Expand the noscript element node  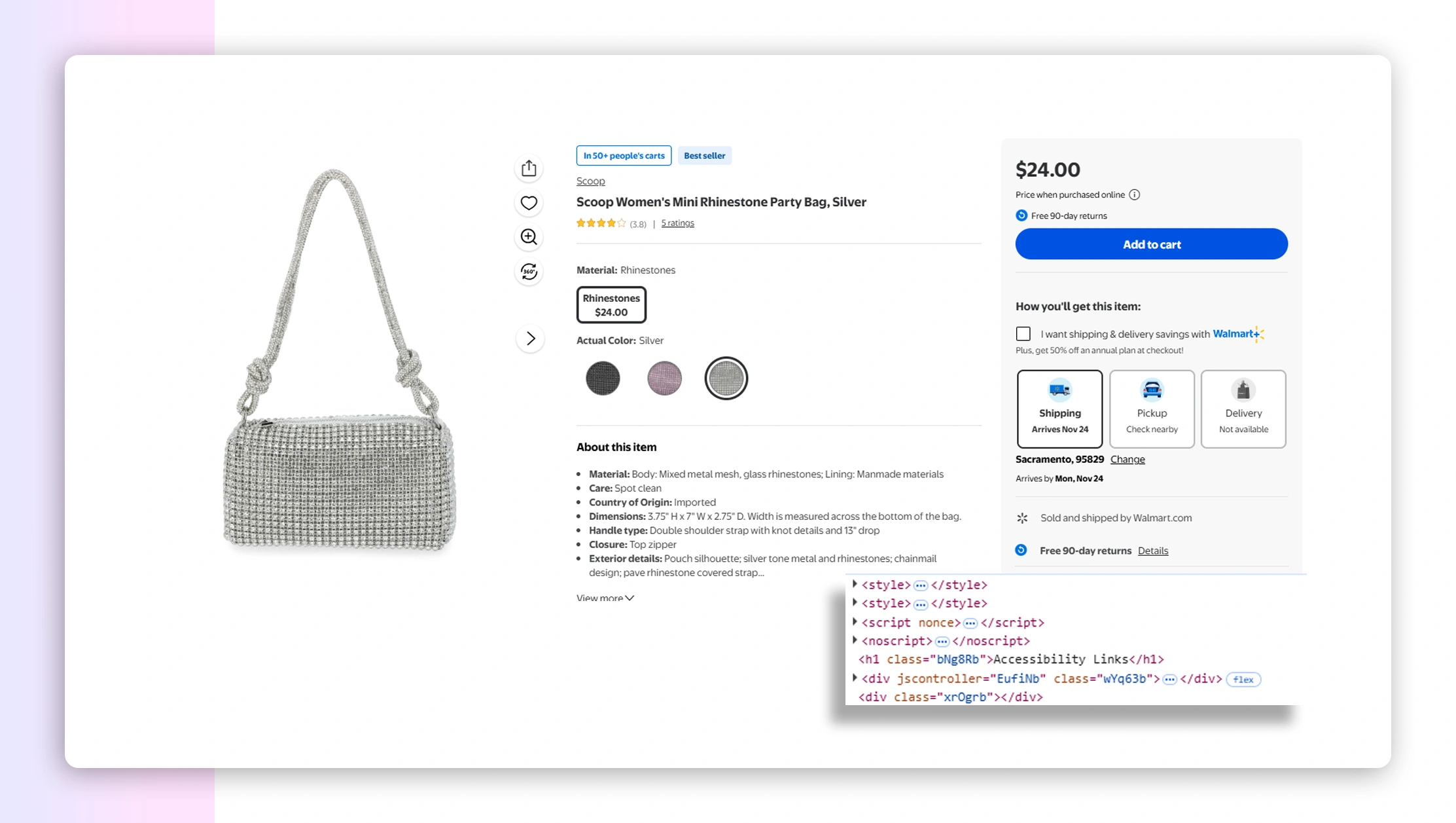(855, 640)
